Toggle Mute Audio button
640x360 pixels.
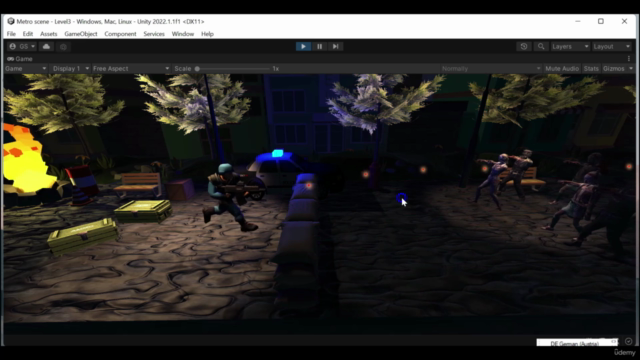562,69
